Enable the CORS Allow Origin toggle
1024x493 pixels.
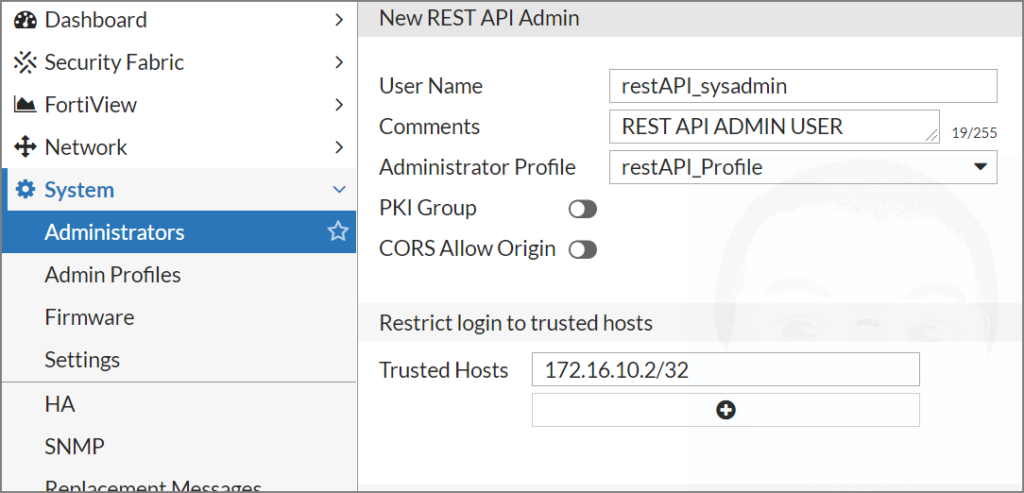click(583, 249)
